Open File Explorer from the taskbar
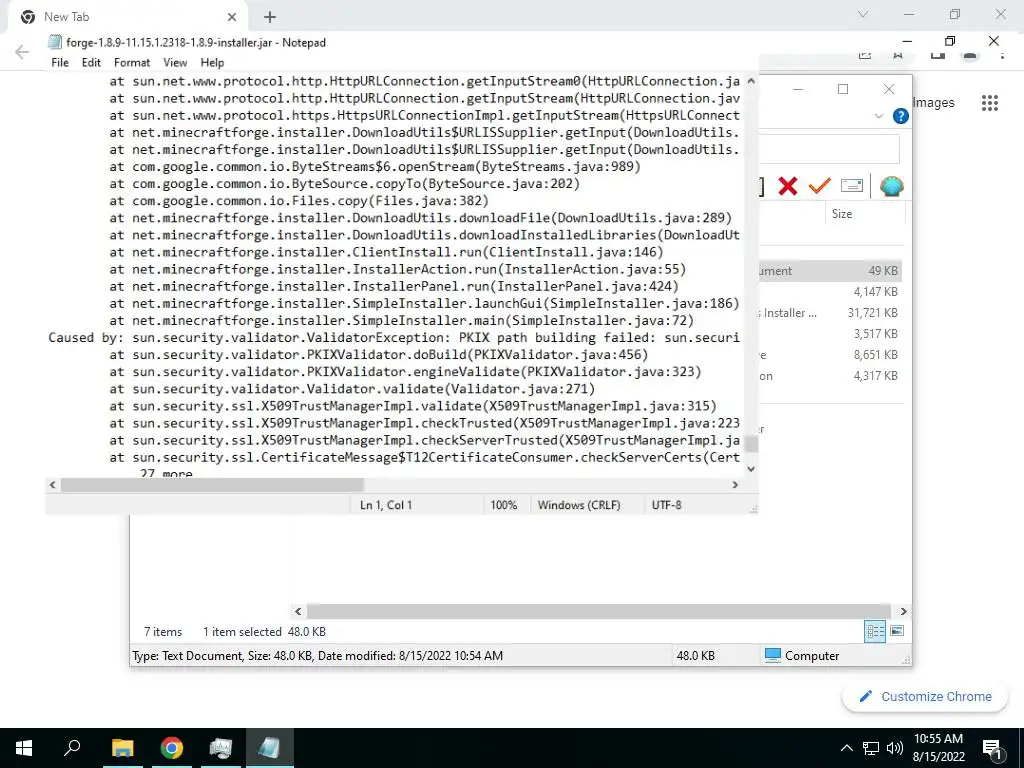The height and width of the screenshot is (768, 1024). pyautogui.click(x=122, y=748)
